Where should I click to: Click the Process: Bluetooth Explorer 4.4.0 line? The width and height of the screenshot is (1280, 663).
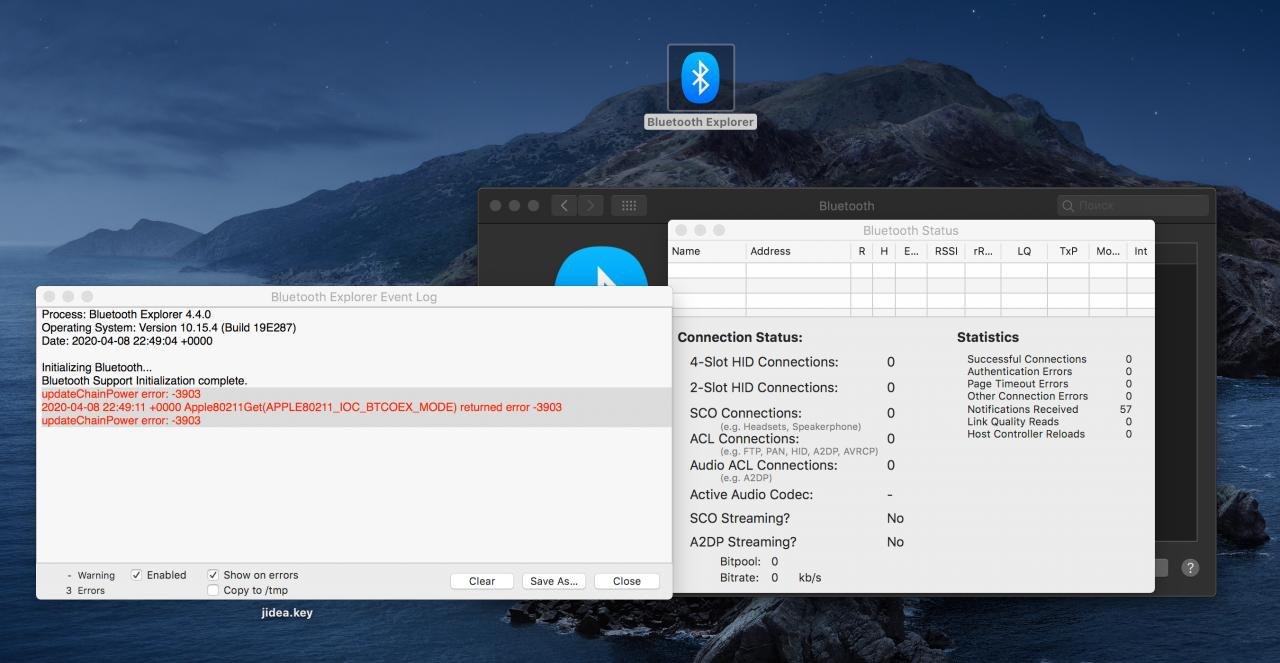[x=126, y=314]
